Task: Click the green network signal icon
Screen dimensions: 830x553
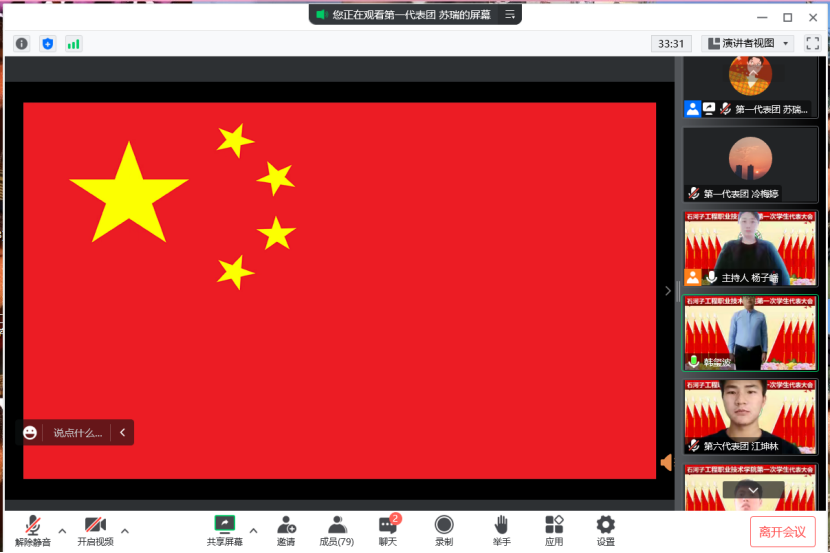Action: click(x=74, y=43)
